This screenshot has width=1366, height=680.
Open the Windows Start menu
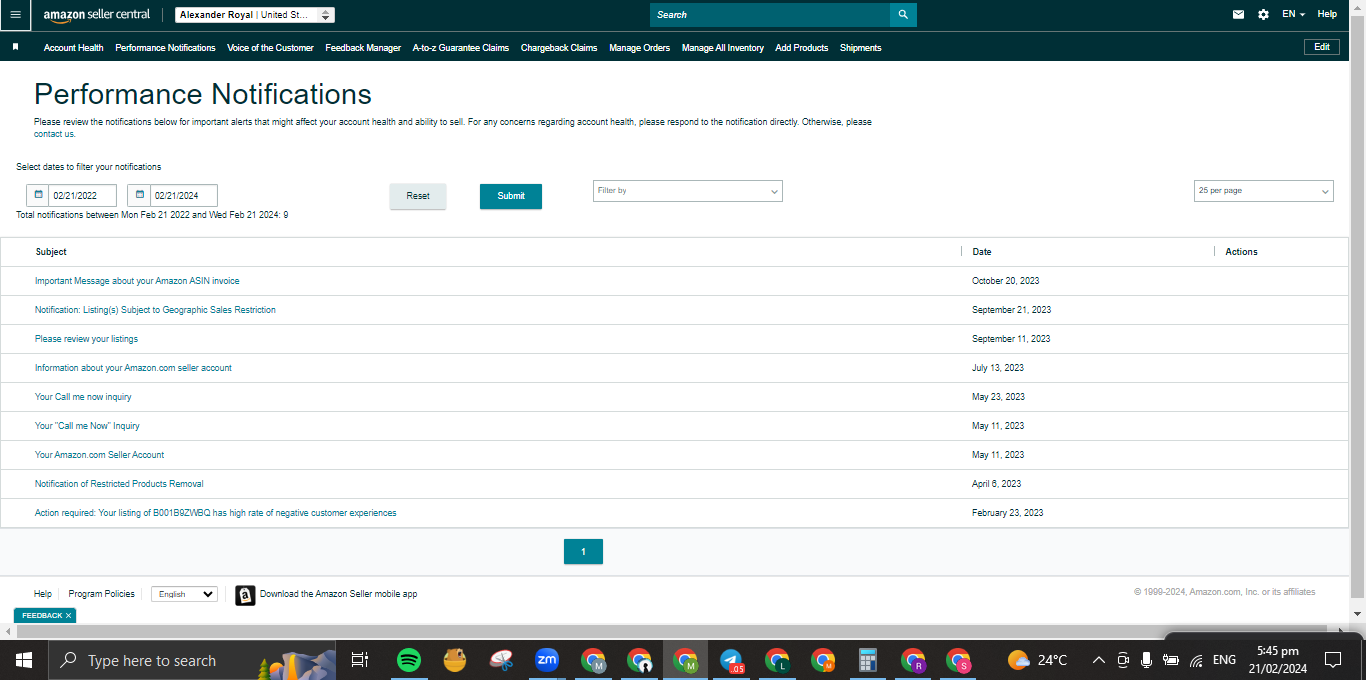[x=24, y=660]
